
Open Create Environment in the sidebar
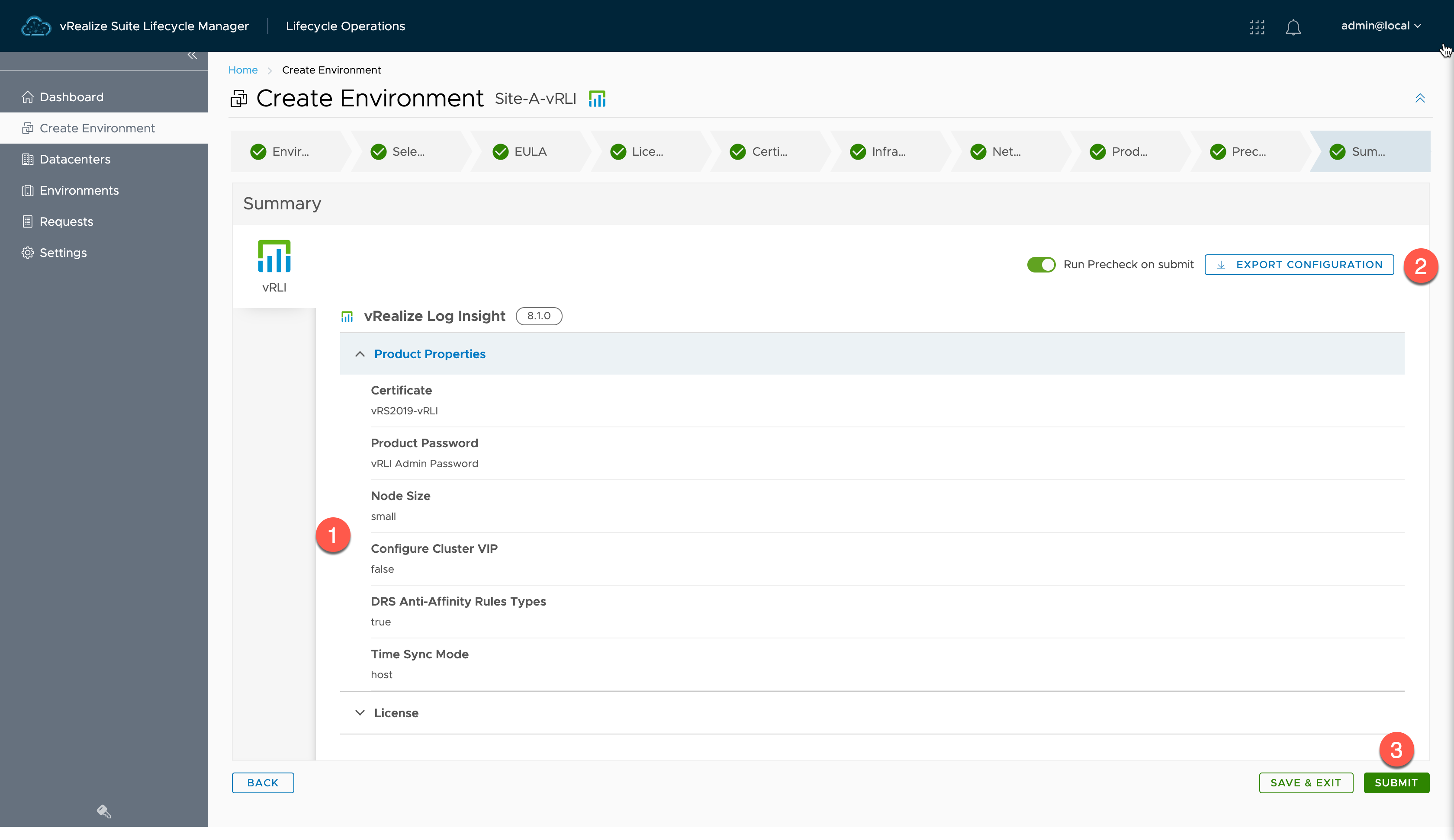[104, 128]
